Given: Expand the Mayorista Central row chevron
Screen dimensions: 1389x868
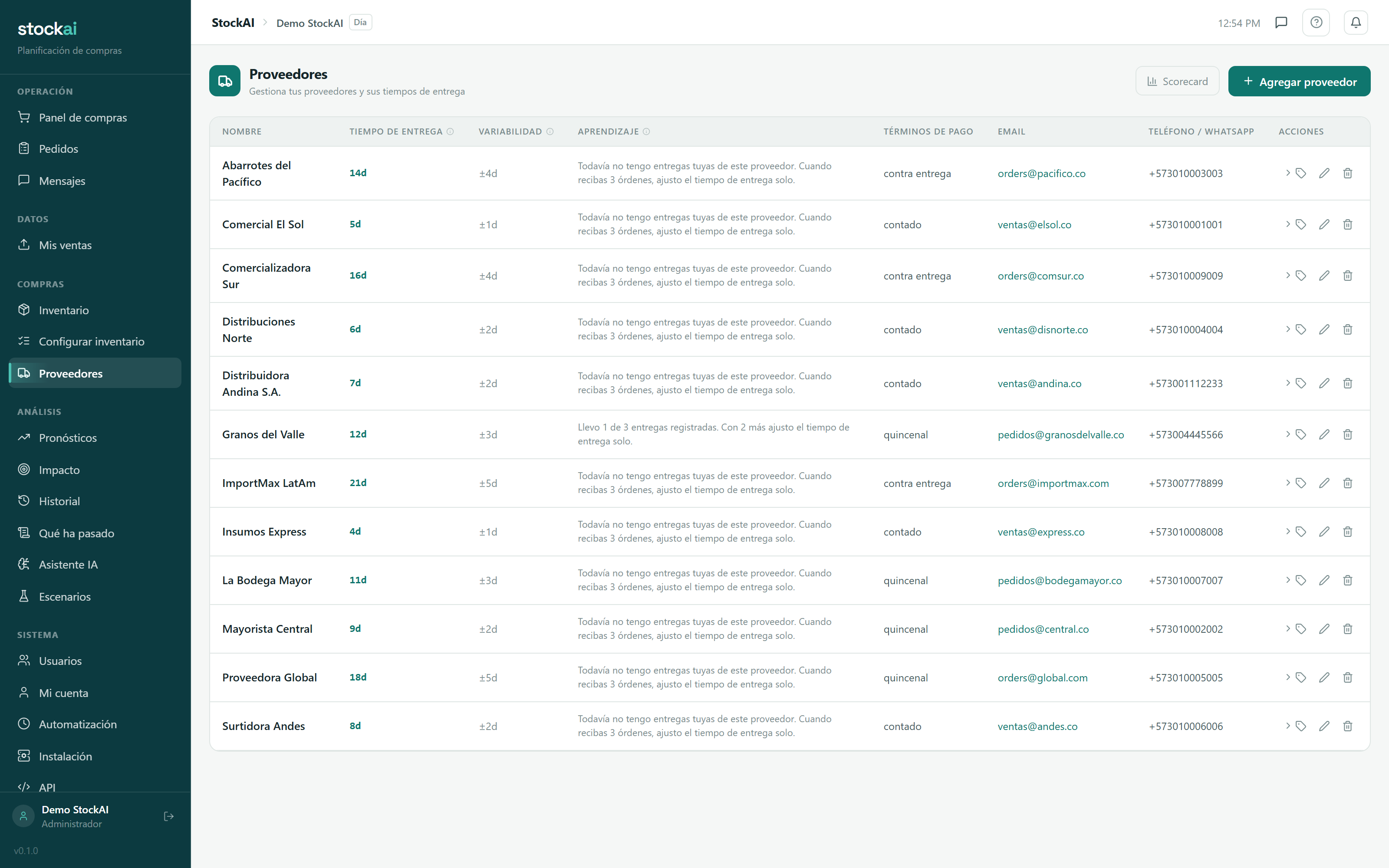Looking at the screenshot, I should (x=1288, y=628).
